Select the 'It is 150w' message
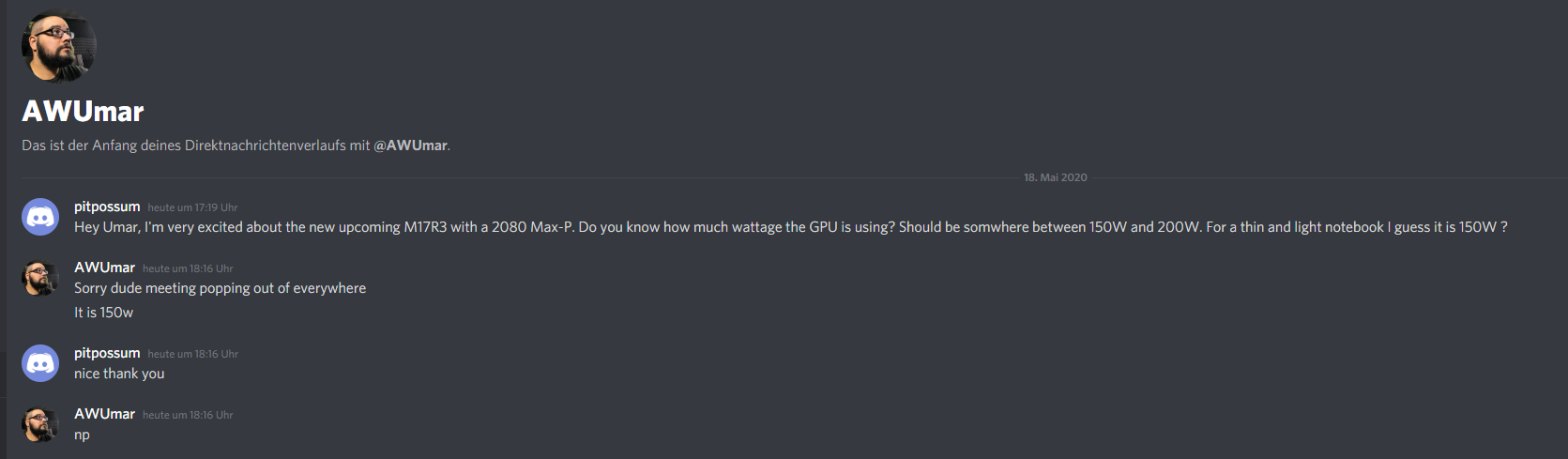 pyautogui.click(x=103, y=313)
